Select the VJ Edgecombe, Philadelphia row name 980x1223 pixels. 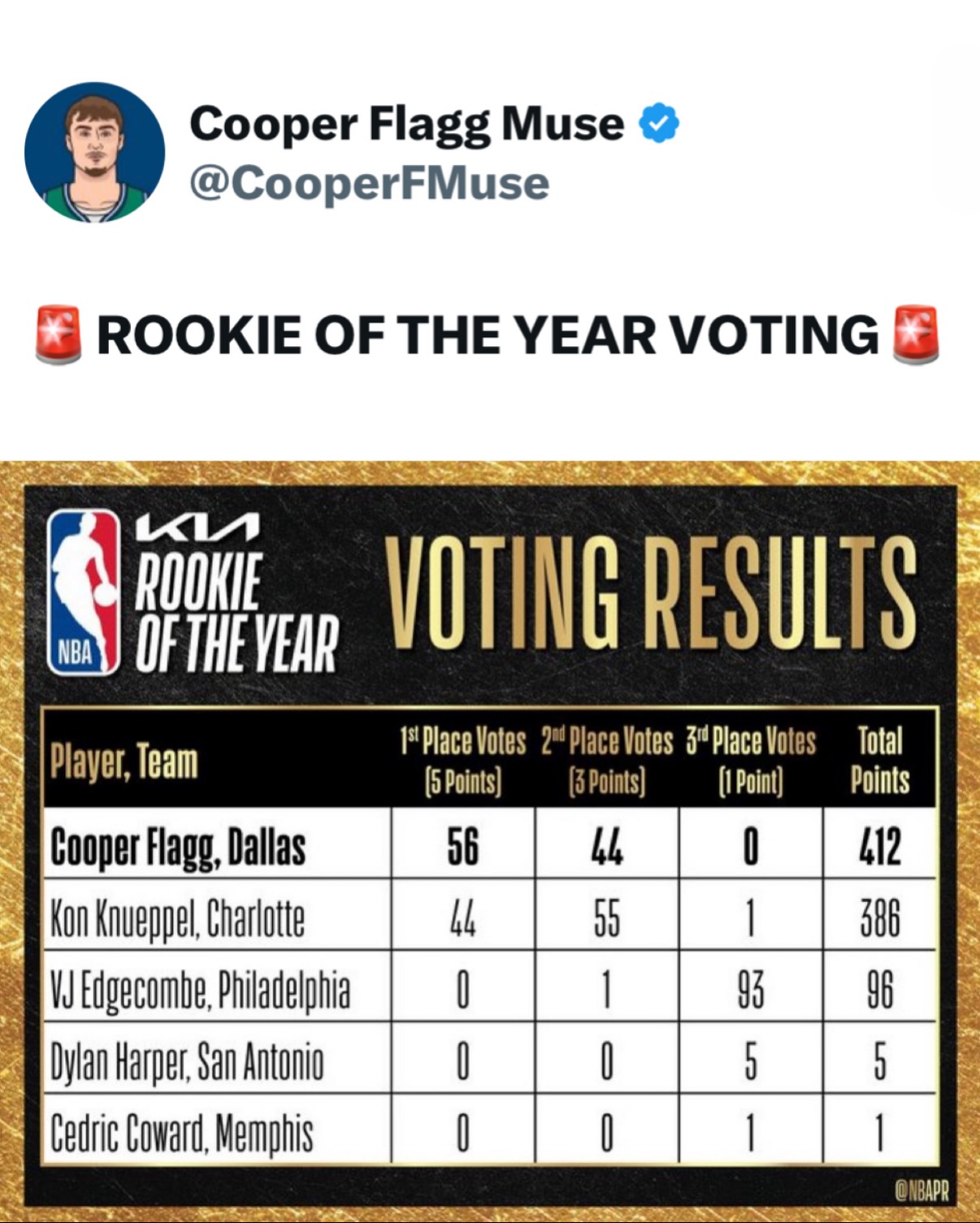pyautogui.click(x=201, y=990)
